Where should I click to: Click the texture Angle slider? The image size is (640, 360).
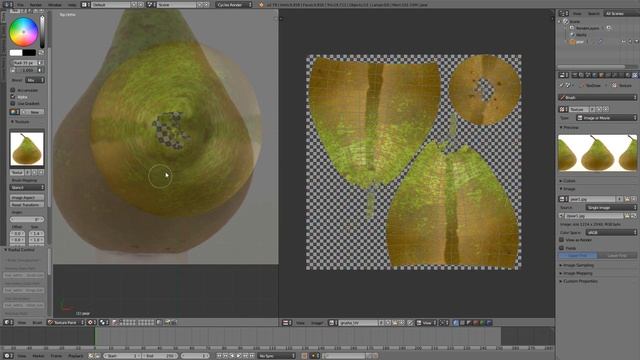point(27,220)
